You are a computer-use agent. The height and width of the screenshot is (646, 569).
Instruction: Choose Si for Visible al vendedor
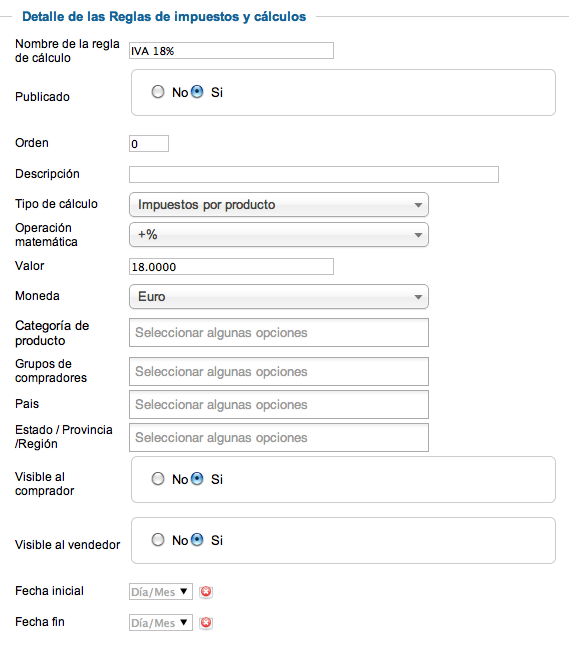pos(197,540)
